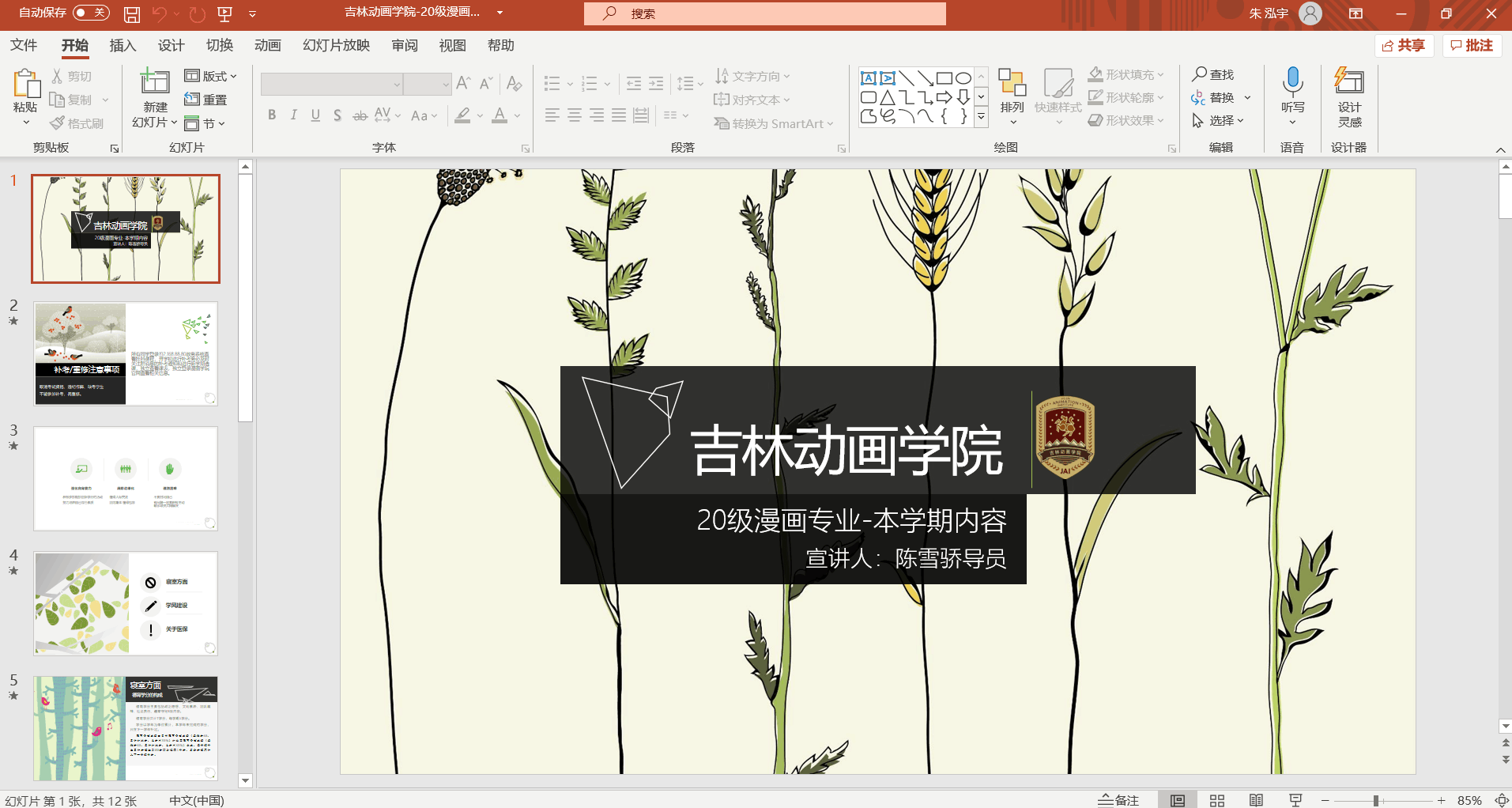Open Text Direction (文字方向) dropdown
This screenshot has width=1512, height=808.
coord(752,76)
